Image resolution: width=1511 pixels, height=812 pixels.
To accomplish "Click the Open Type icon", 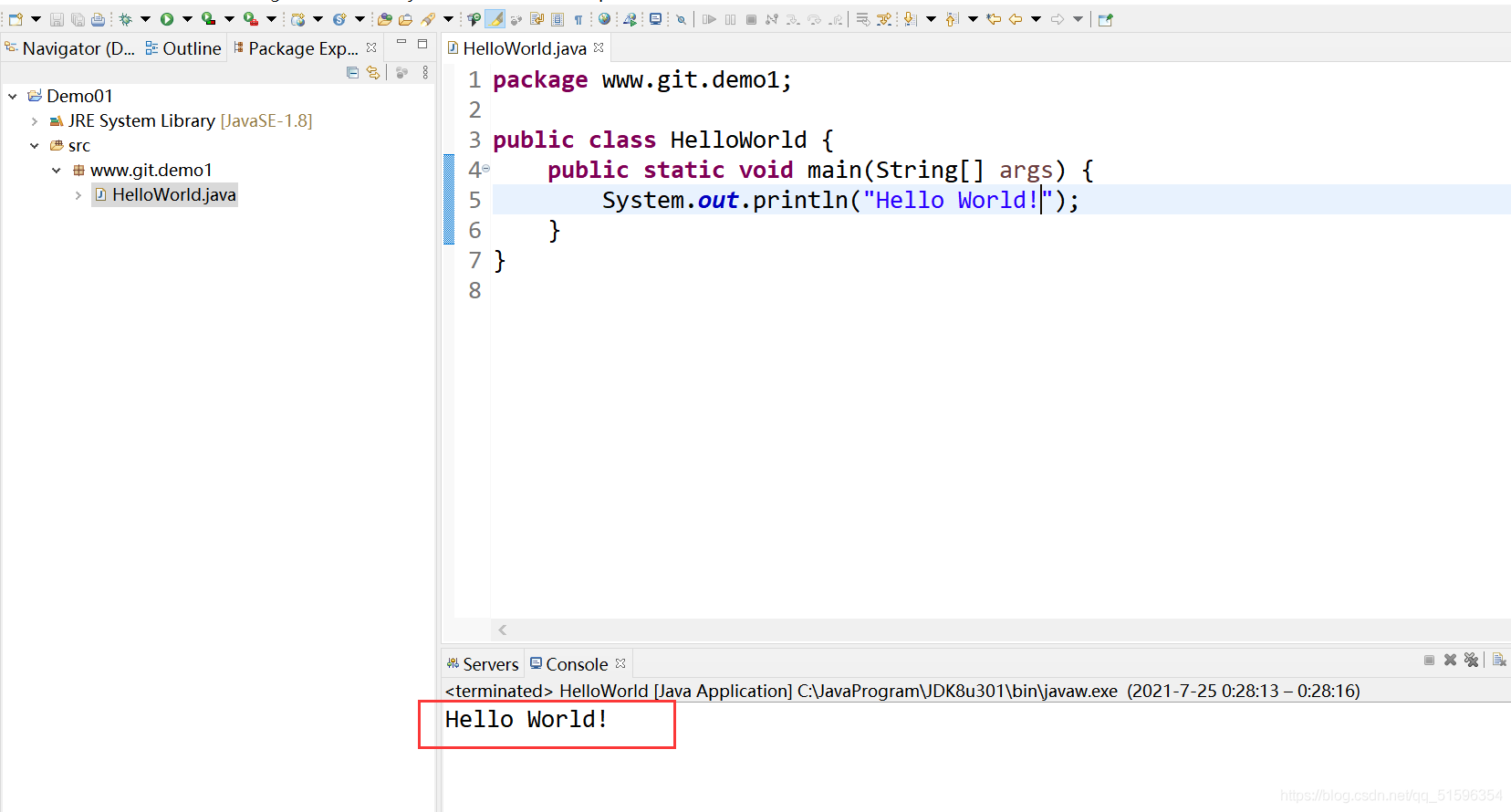I will pyautogui.click(x=384, y=19).
